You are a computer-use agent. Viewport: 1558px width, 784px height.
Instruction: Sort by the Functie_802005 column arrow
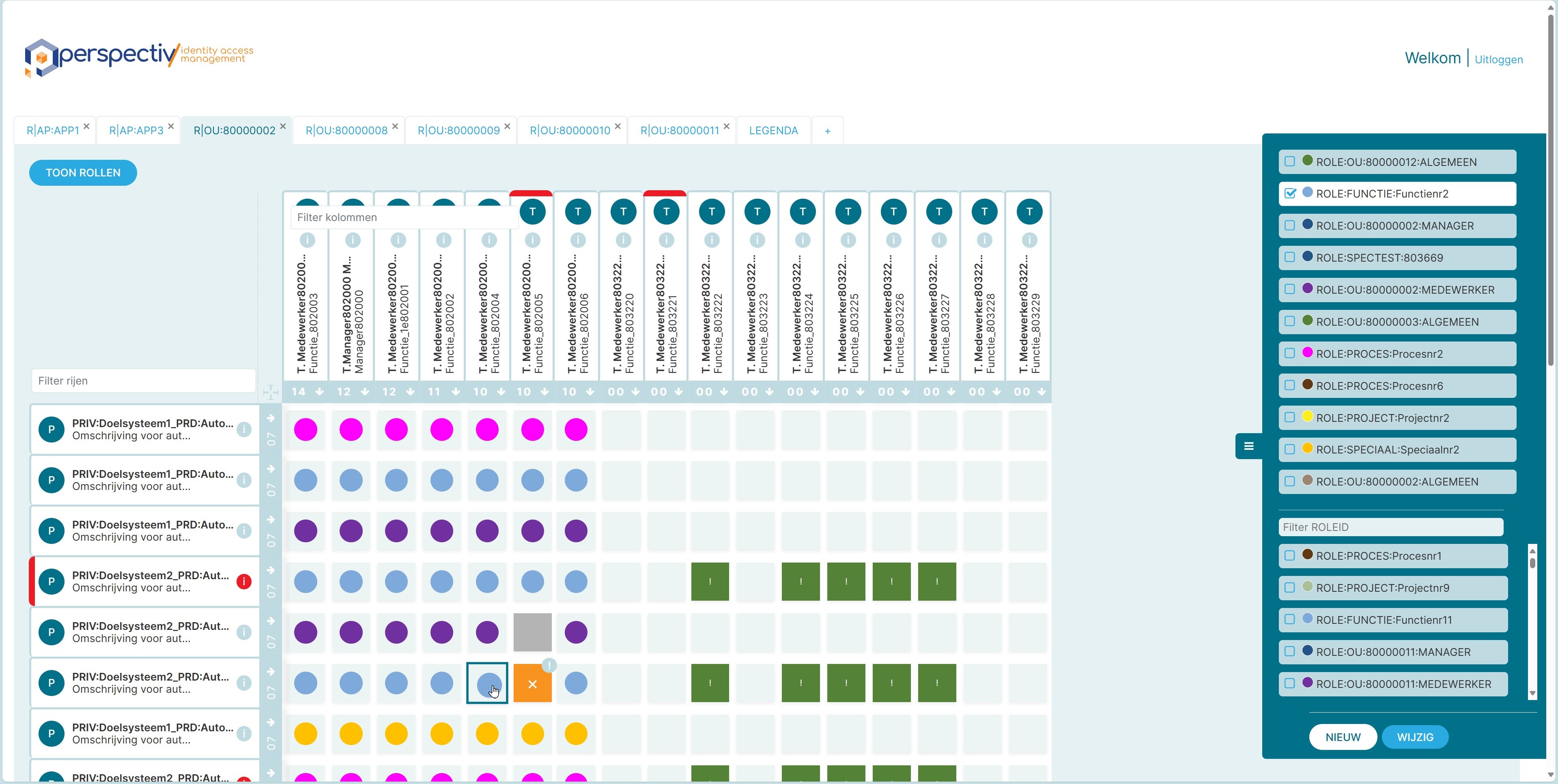545,392
